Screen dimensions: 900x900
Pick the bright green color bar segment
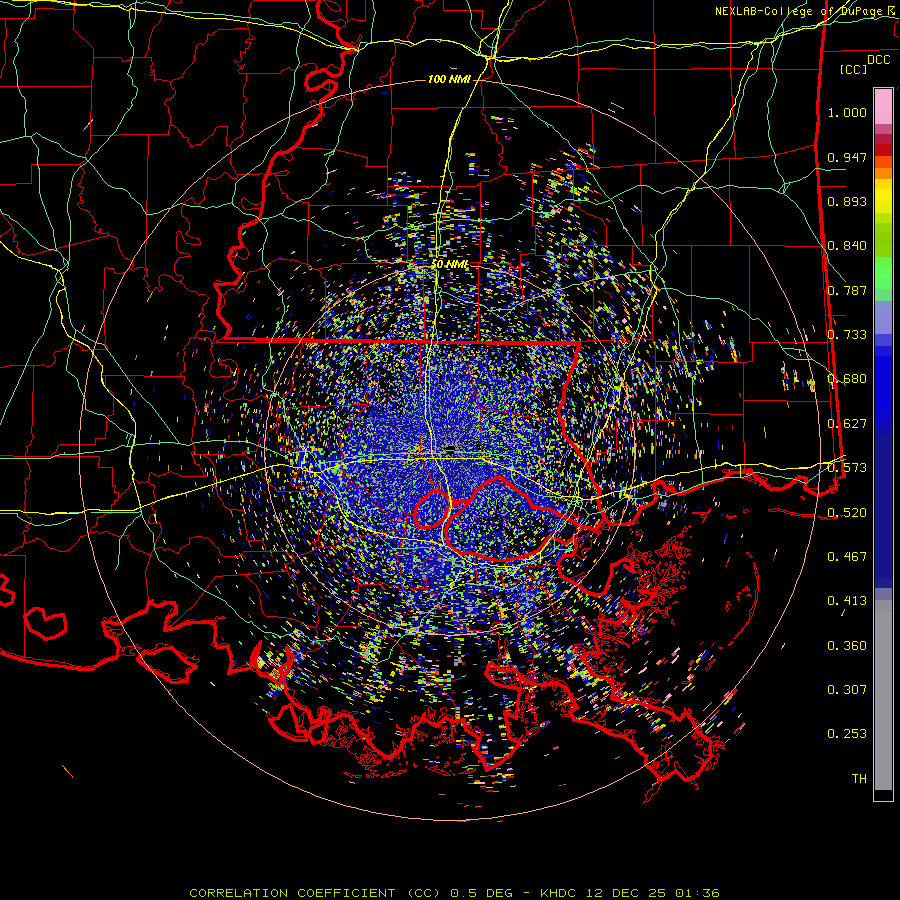883,273
